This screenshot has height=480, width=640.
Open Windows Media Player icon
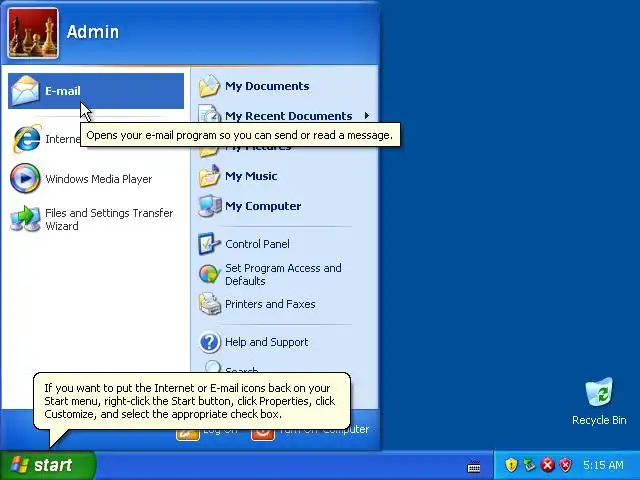coord(25,178)
